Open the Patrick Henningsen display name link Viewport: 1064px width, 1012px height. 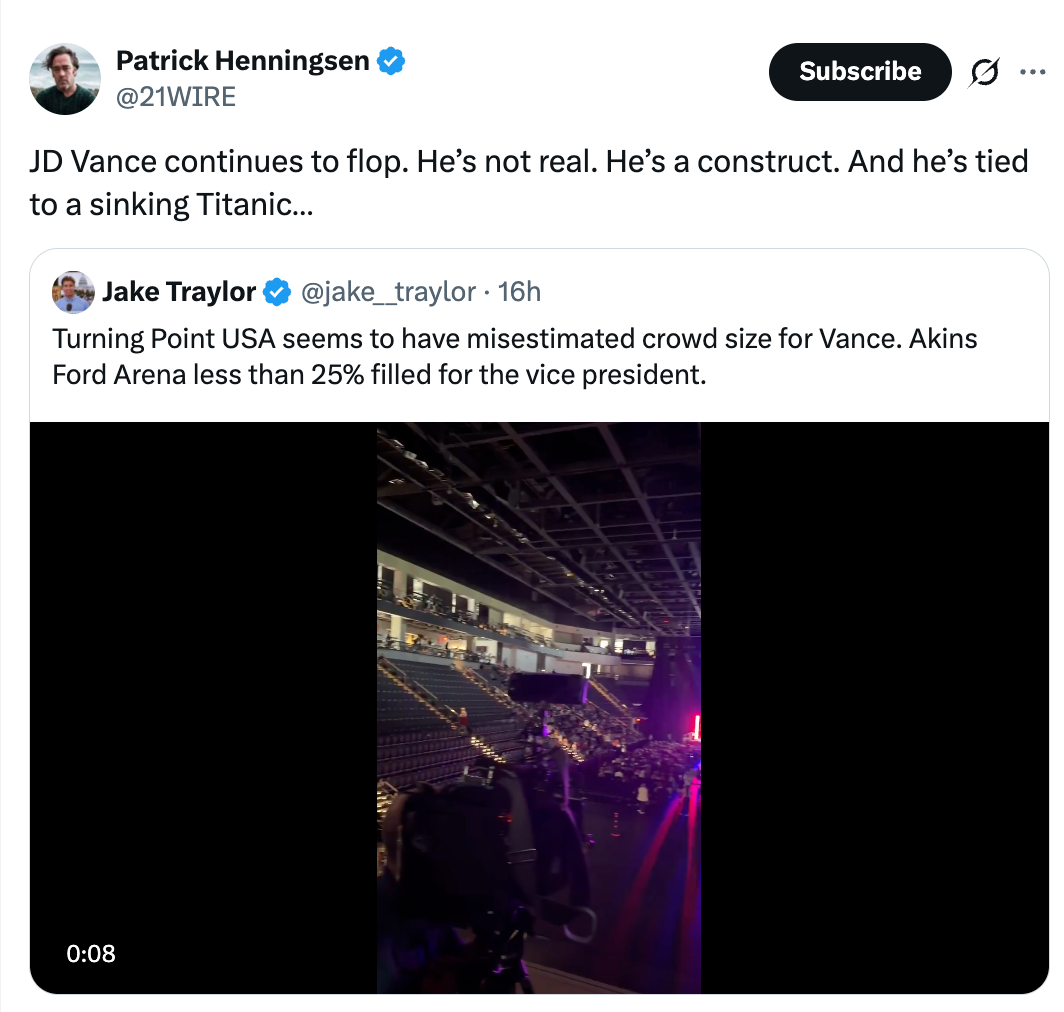point(244,61)
